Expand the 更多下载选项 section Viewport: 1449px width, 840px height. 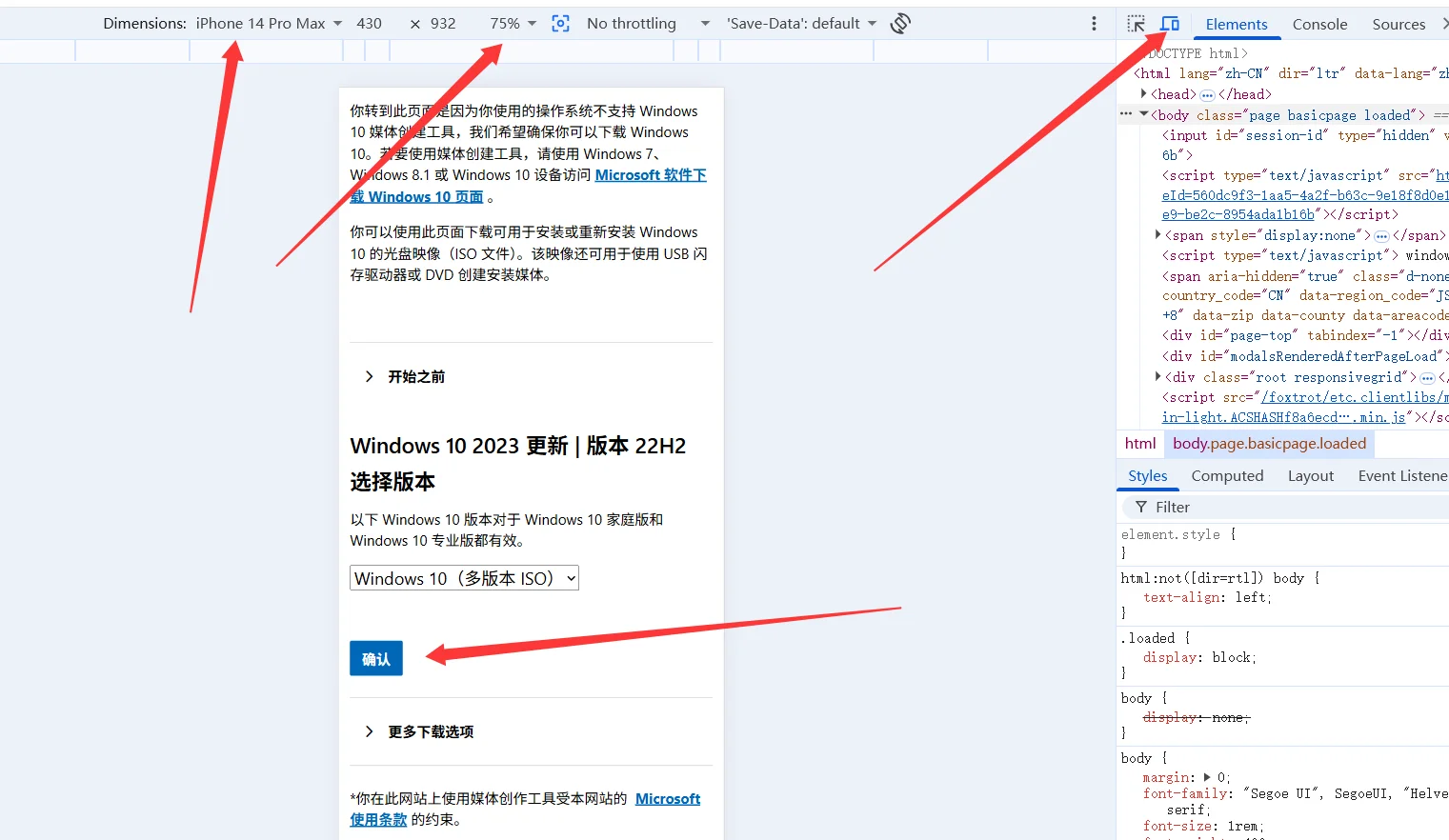pos(420,731)
